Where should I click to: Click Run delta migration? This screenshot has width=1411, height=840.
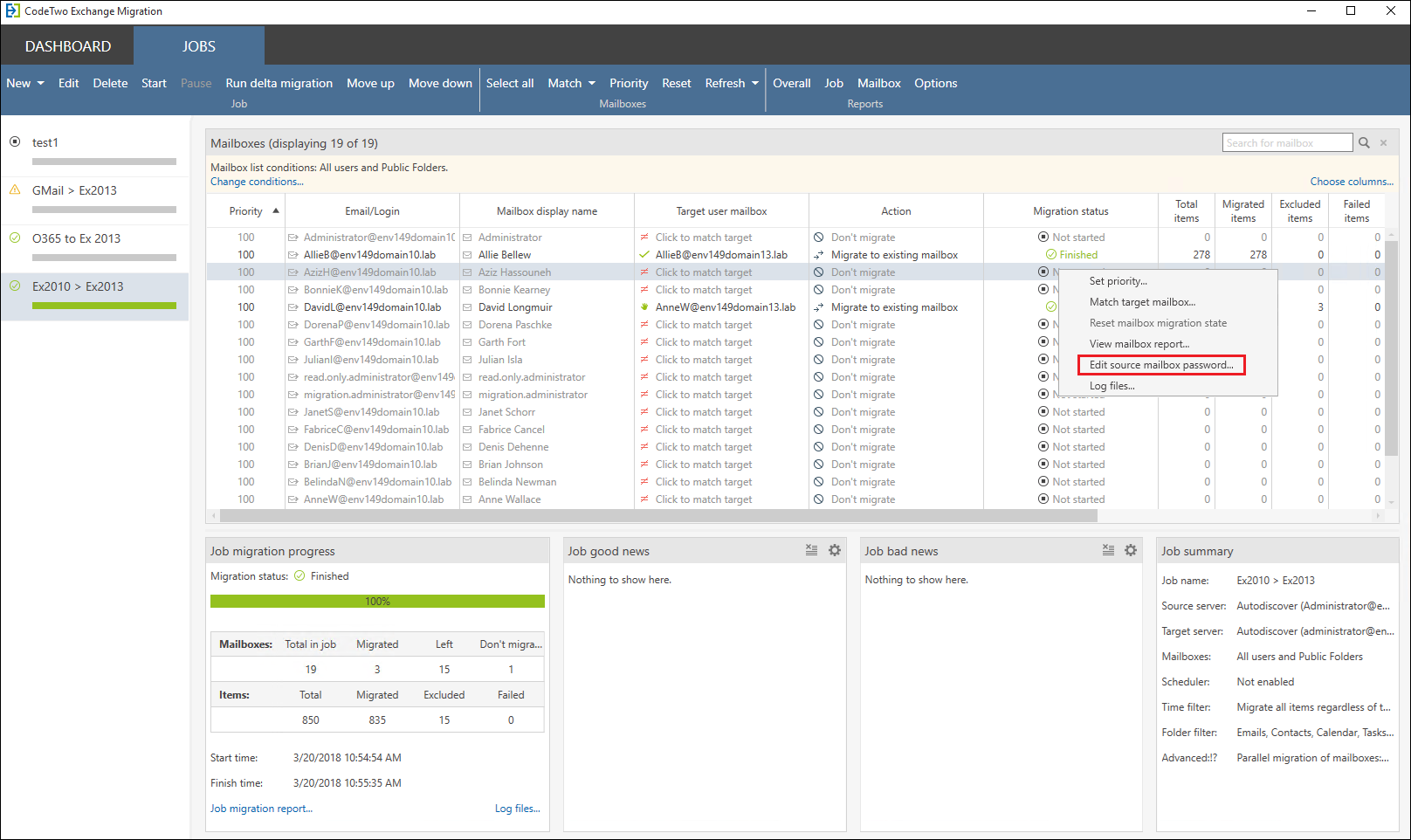click(x=279, y=83)
